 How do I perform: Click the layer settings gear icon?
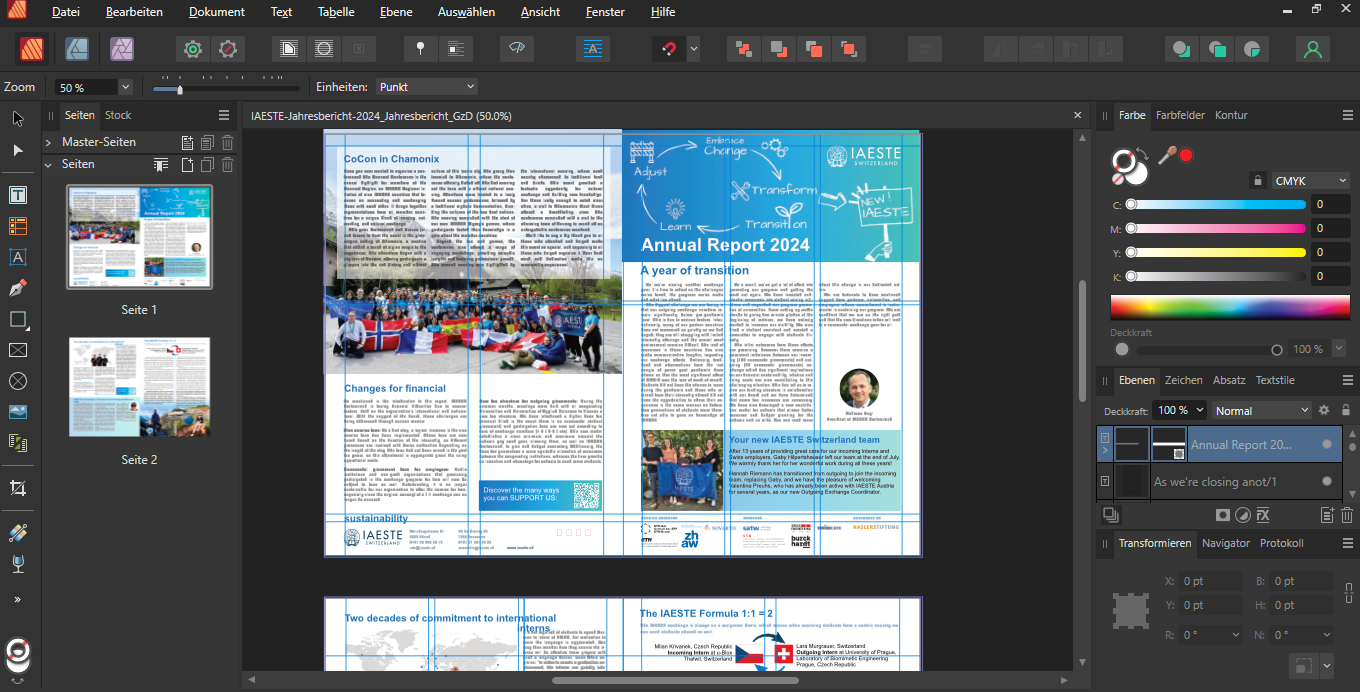(x=1324, y=410)
